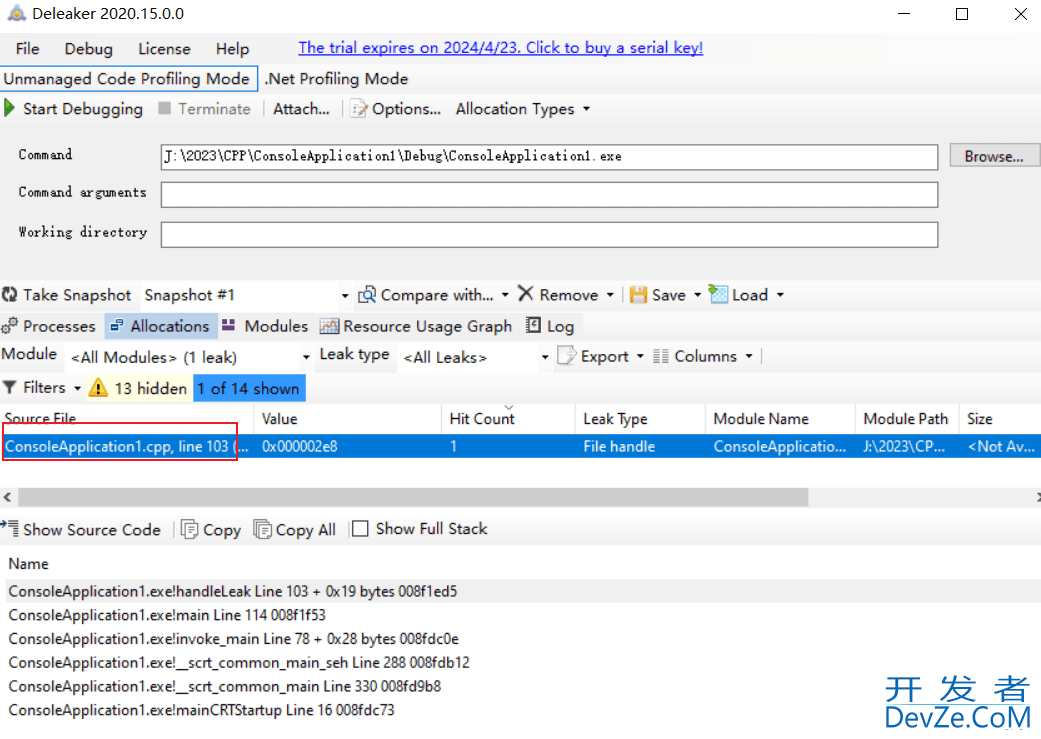Screen dimensions: 1041x739
Task: Open the Compare with dropdown arrow
Action: (505, 295)
